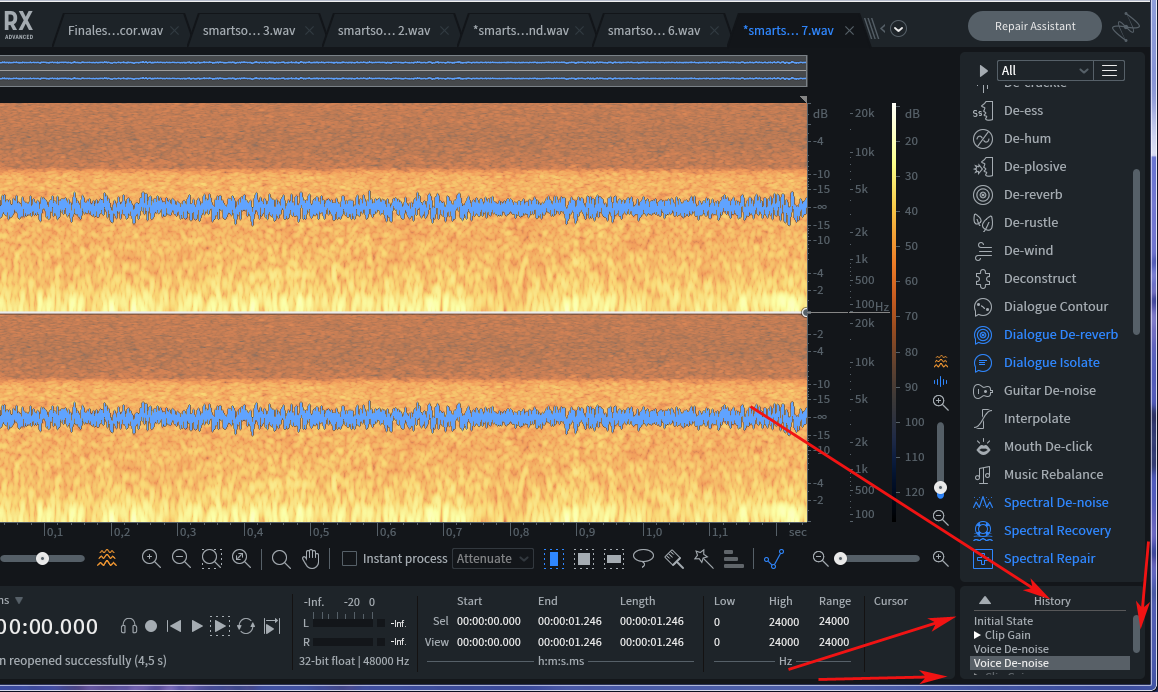Toggle the Time-frequency selection tool

(x=583, y=559)
